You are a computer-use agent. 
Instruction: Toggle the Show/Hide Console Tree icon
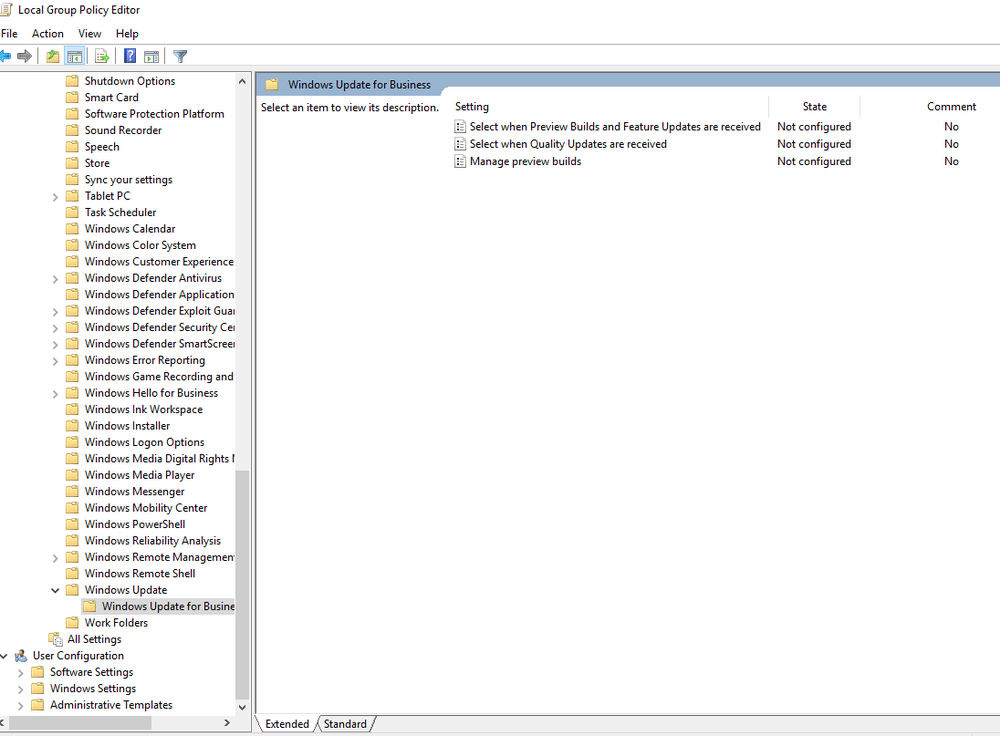point(75,56)
